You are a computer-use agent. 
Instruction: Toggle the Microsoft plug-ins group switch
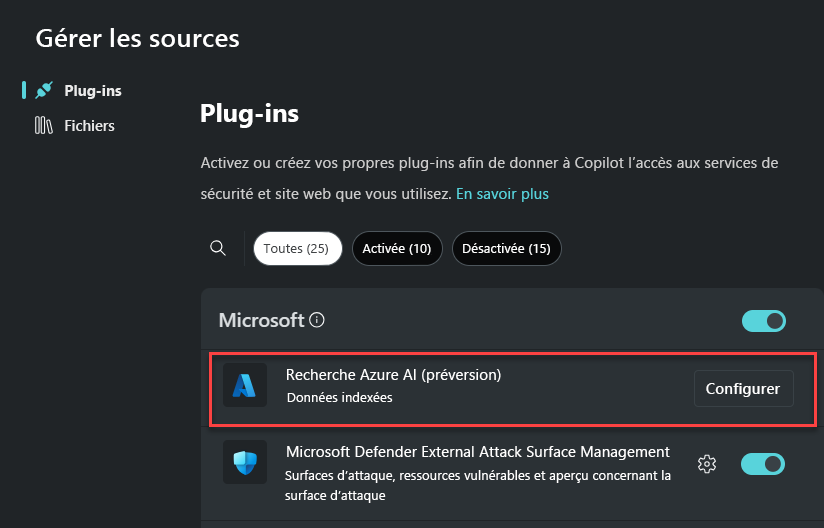[764, 321]
